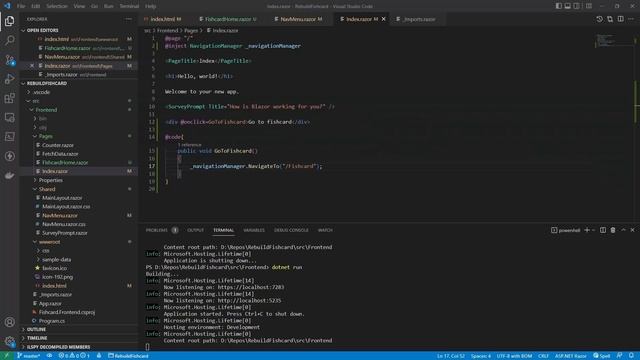Open the Explorer view in activity bar
640x360 pixels.
click(9, 21)
